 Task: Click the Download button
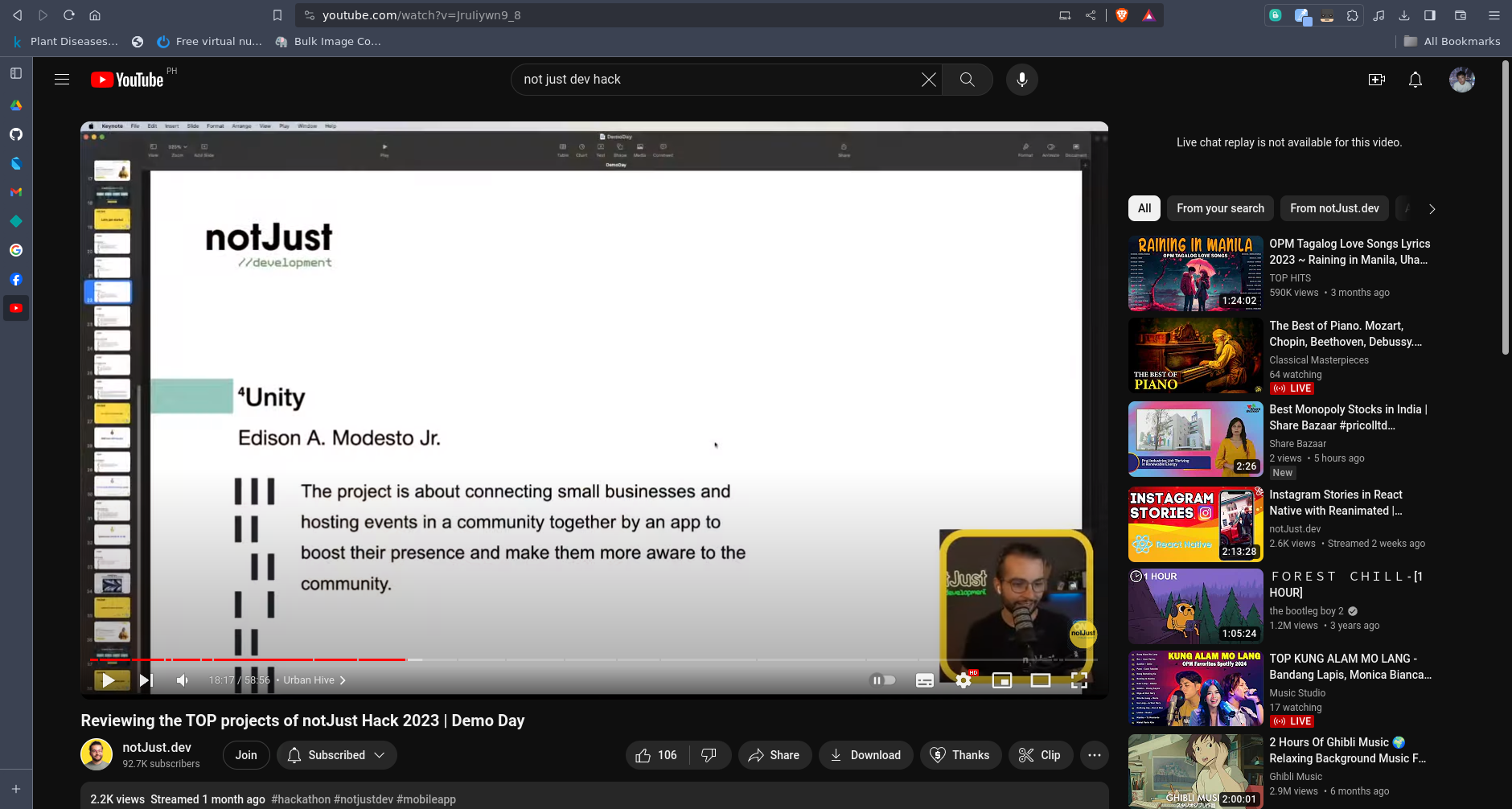point(865,755)
